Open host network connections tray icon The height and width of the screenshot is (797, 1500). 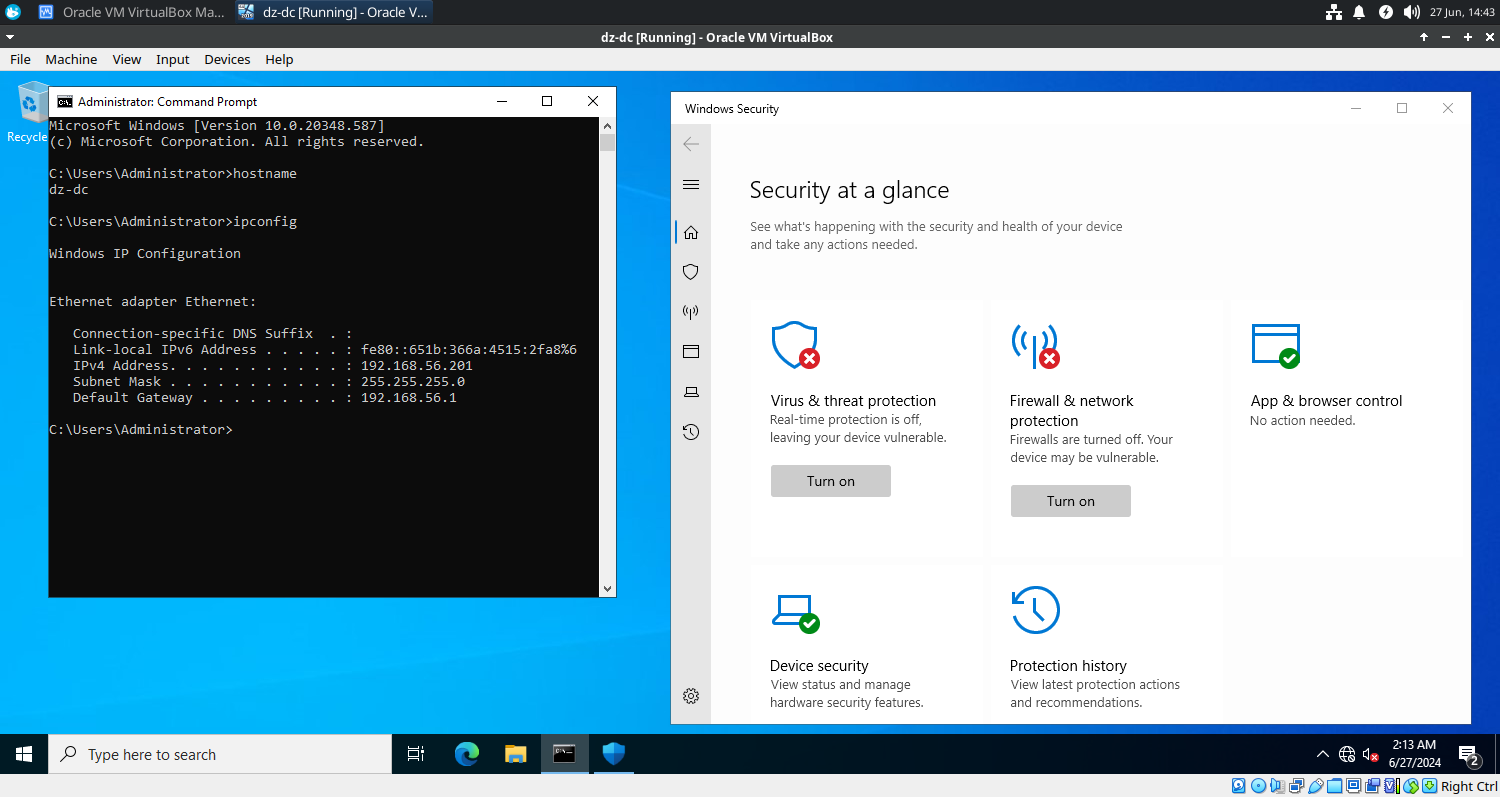[1334, 12]
